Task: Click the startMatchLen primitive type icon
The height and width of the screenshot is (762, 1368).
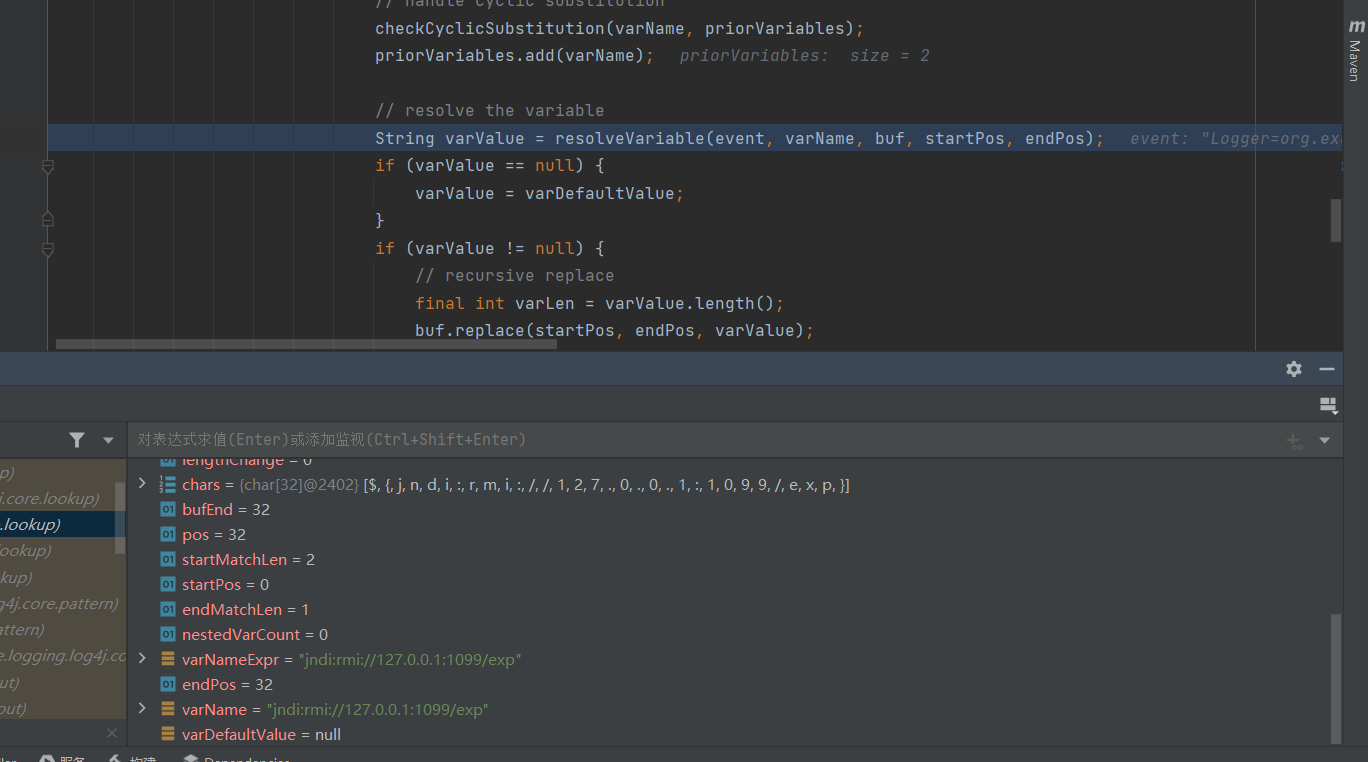Action: point(168,559)
